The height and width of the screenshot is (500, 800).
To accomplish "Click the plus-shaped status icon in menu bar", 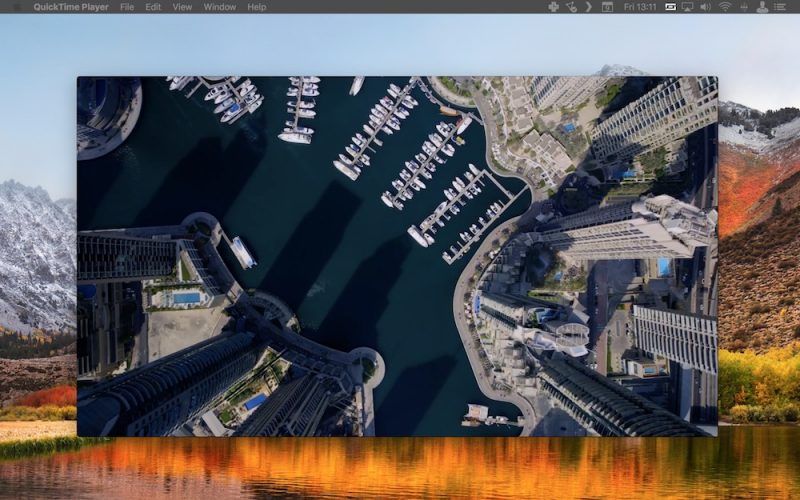I will tap(554, 7).
